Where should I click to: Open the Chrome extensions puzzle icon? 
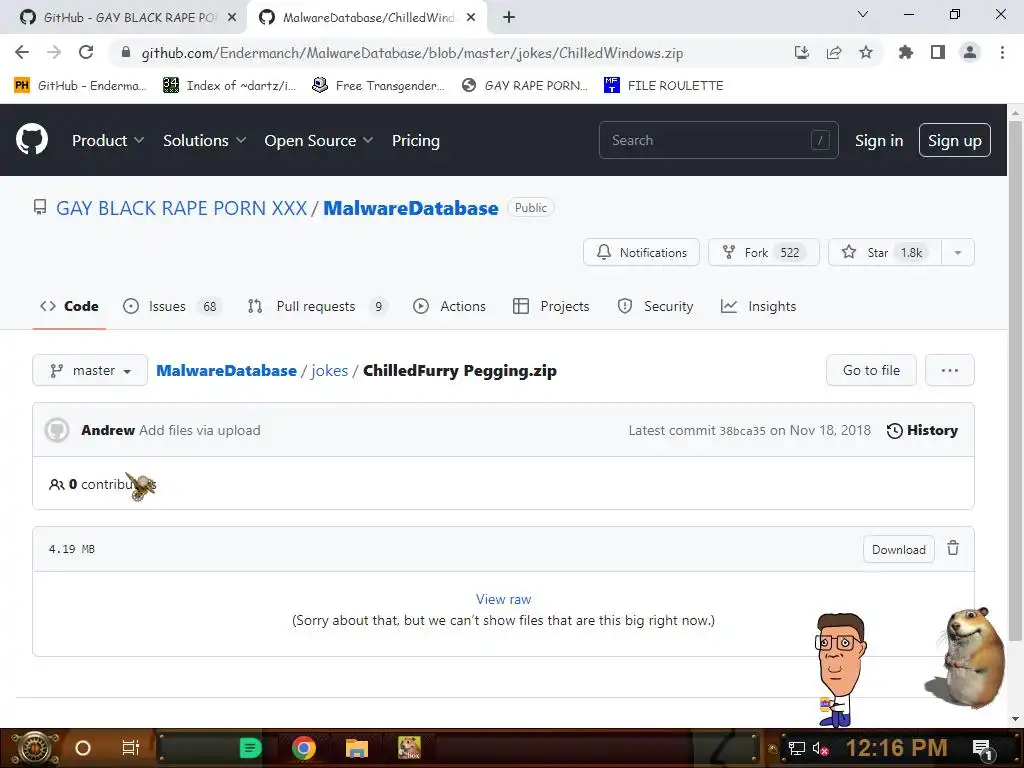(905, 52)
